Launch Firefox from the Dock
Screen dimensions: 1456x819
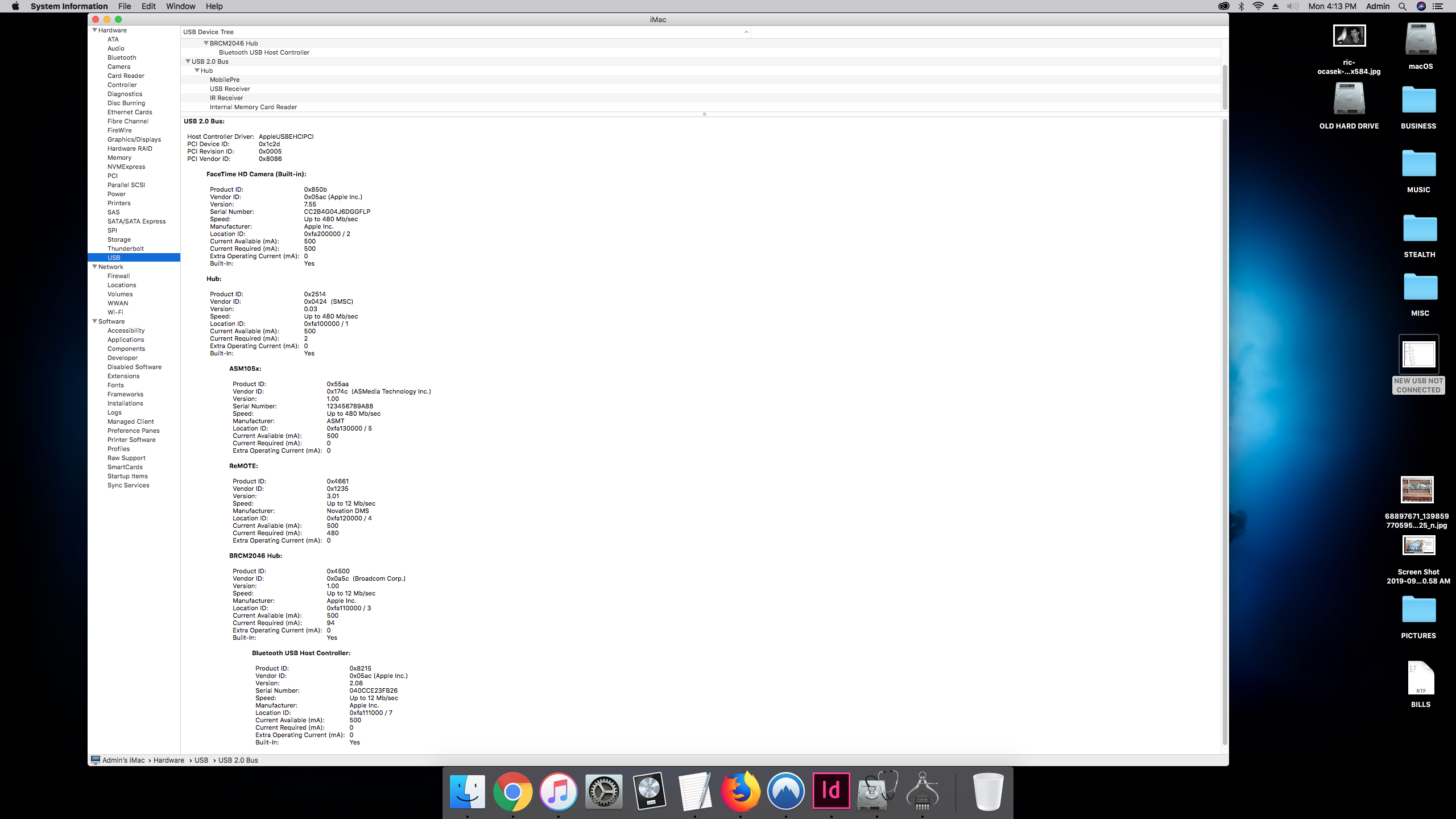(x=741, y=791)
